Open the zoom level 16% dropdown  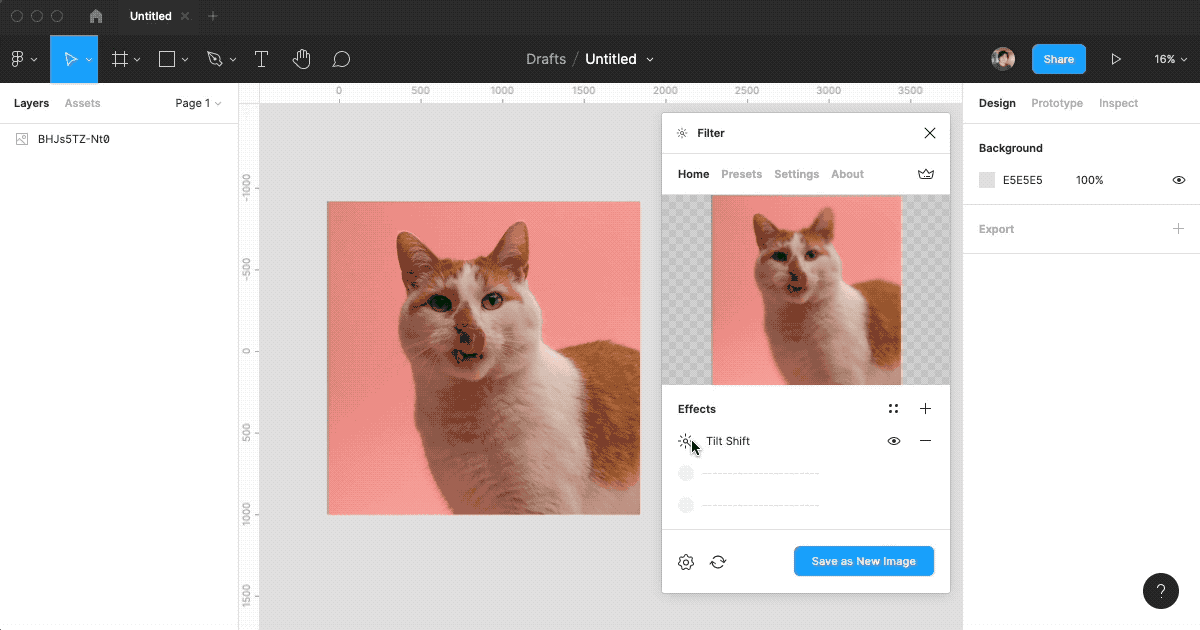1169,59
